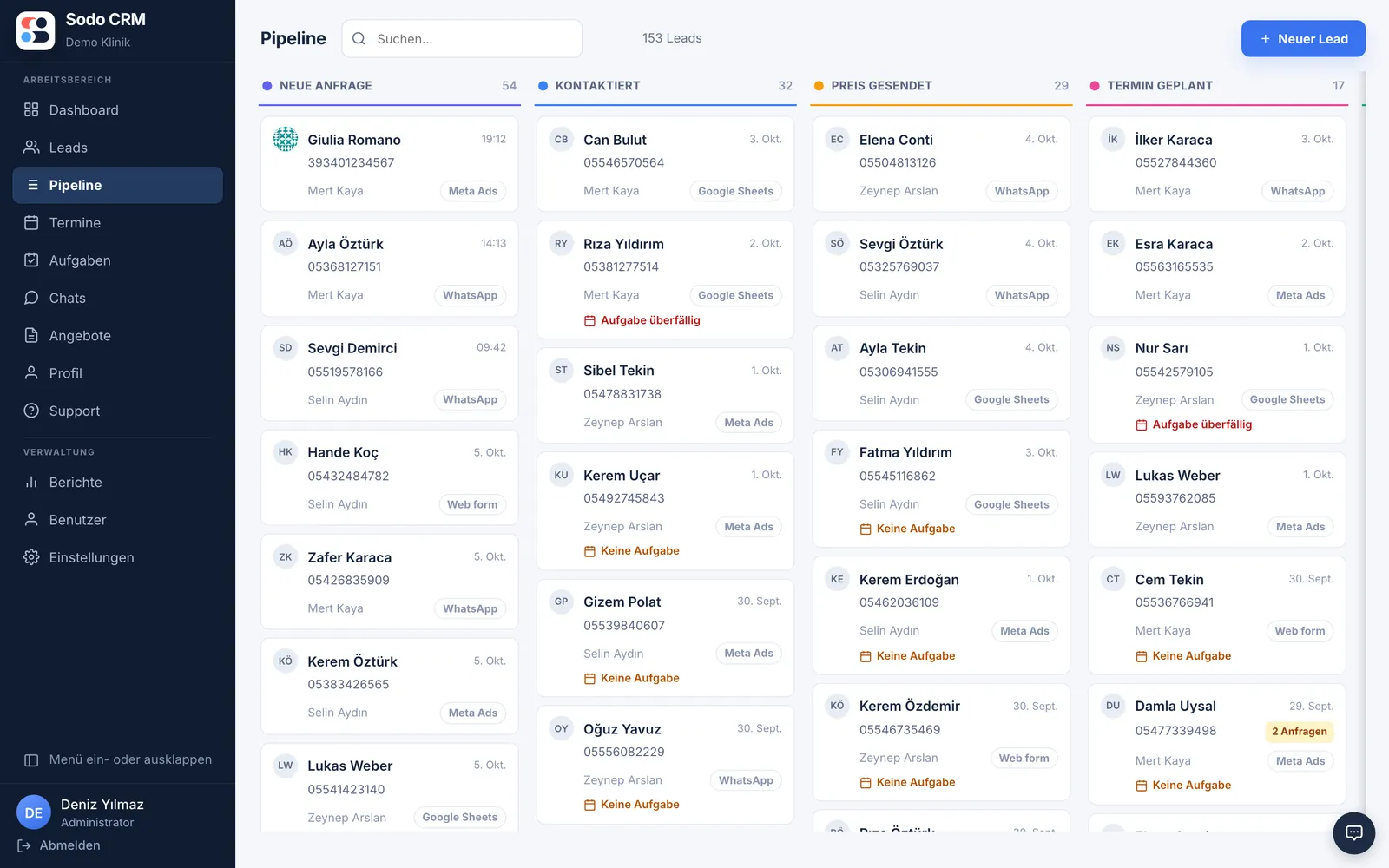Click the EC avatar on Elena Conti card

[837, 139]
